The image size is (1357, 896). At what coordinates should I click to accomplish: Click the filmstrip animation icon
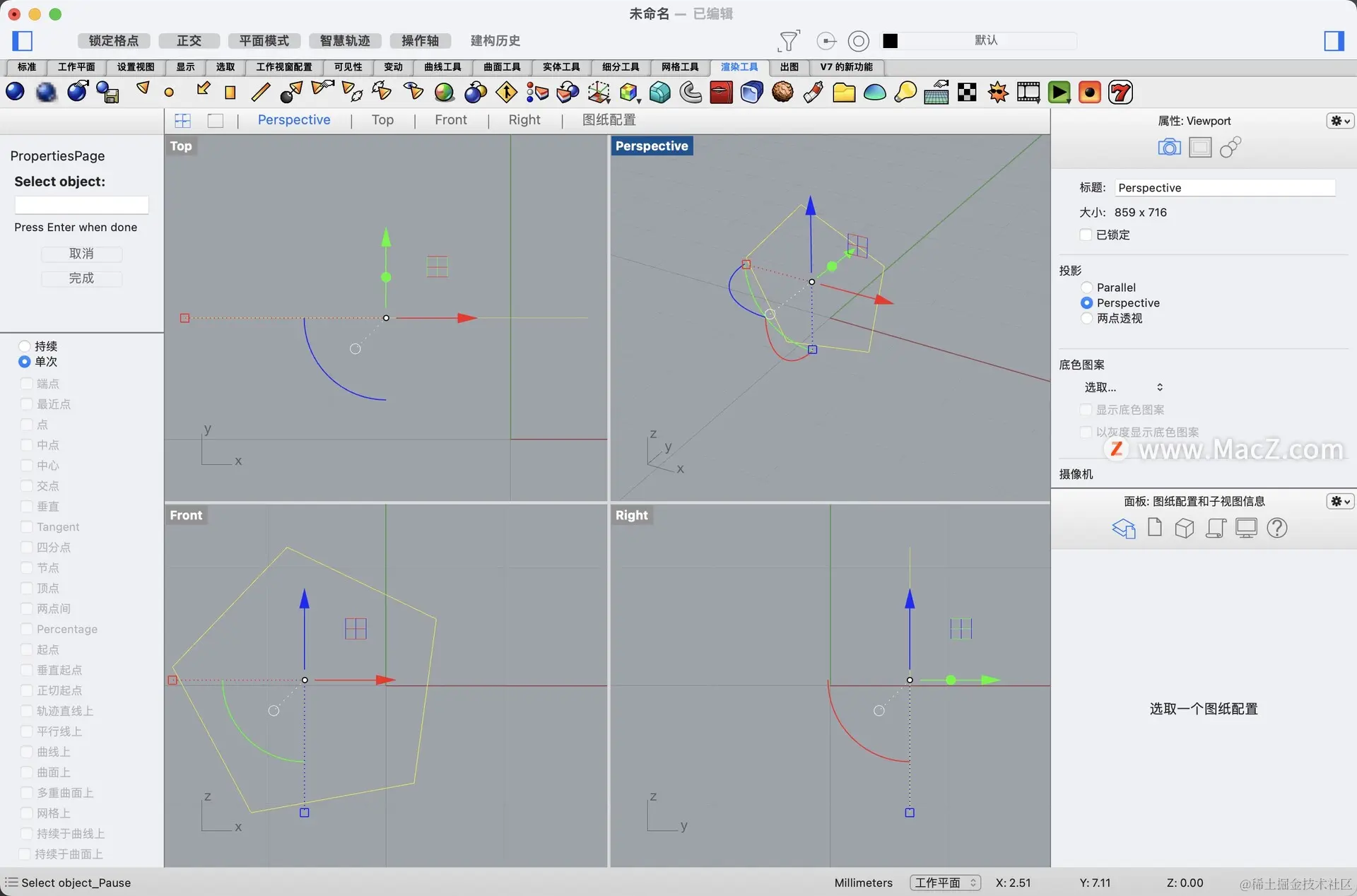[1028, 93]
